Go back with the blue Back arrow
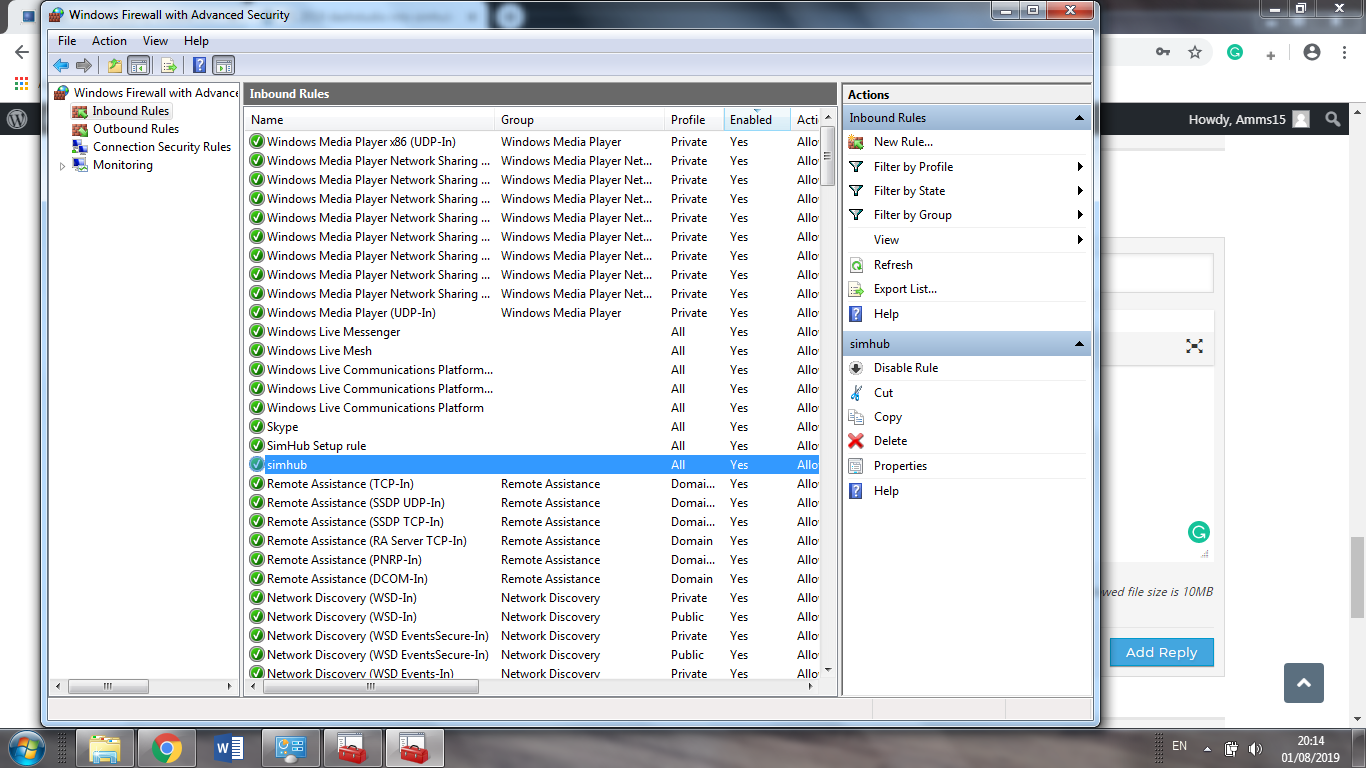Screen dimensions: 1366x768 [x=61, y=66]
